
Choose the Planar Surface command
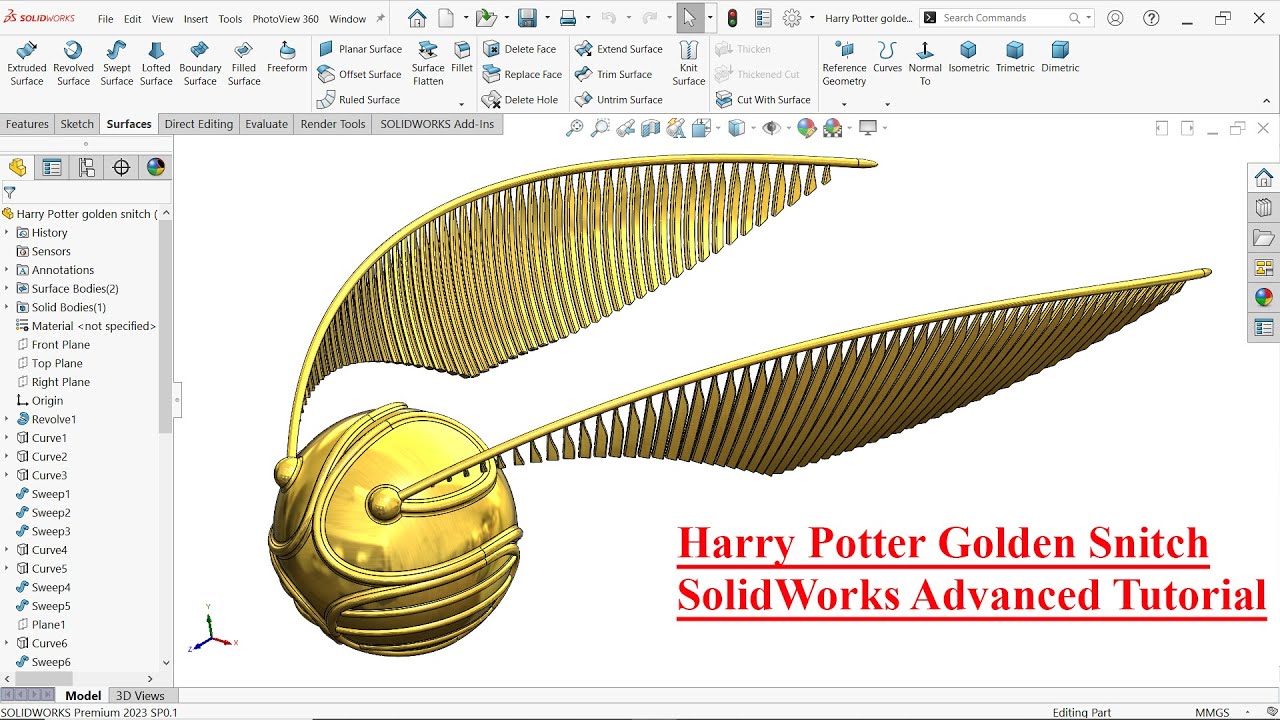pos(360,49)
